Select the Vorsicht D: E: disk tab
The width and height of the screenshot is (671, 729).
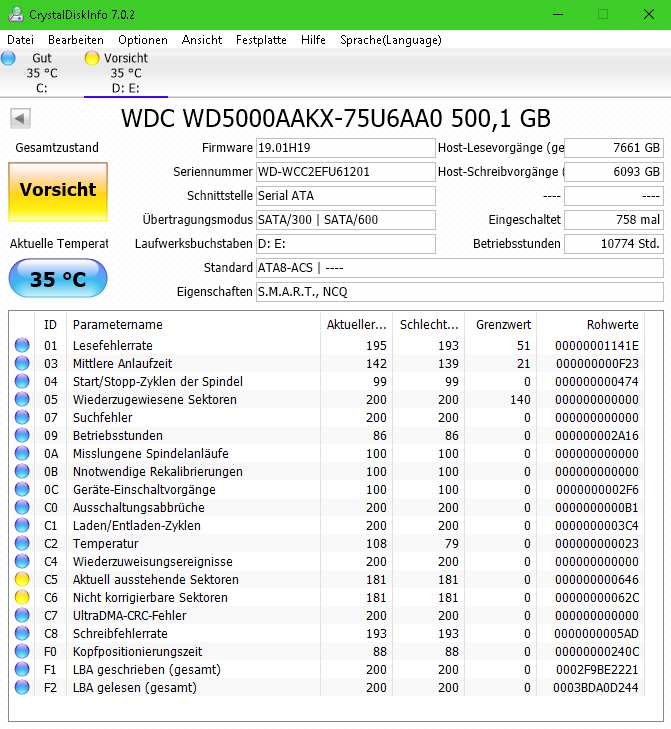[x=126, y=73]
